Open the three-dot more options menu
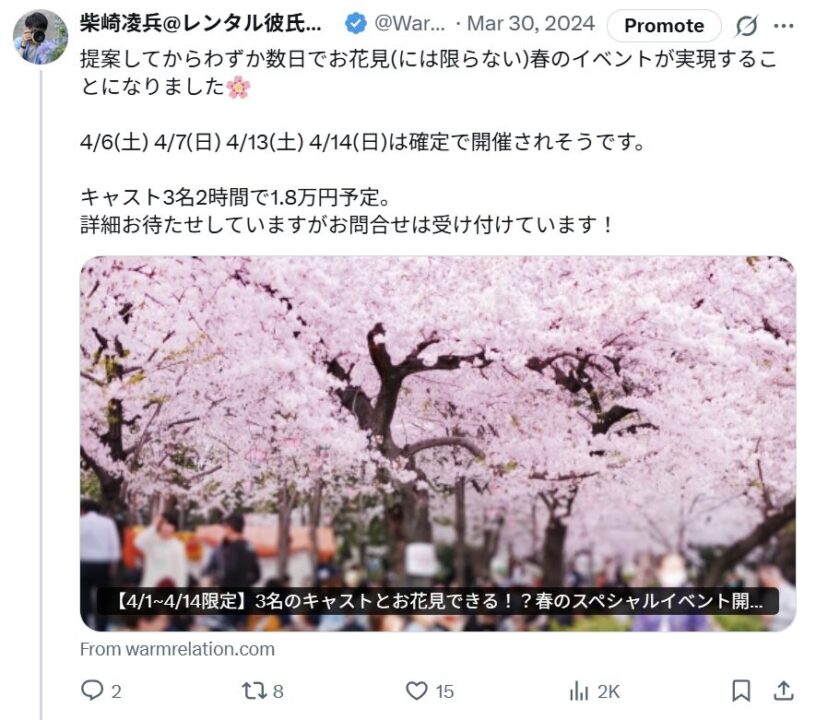The height and width of the screenshot is (720, 816). tap(784, 25)
